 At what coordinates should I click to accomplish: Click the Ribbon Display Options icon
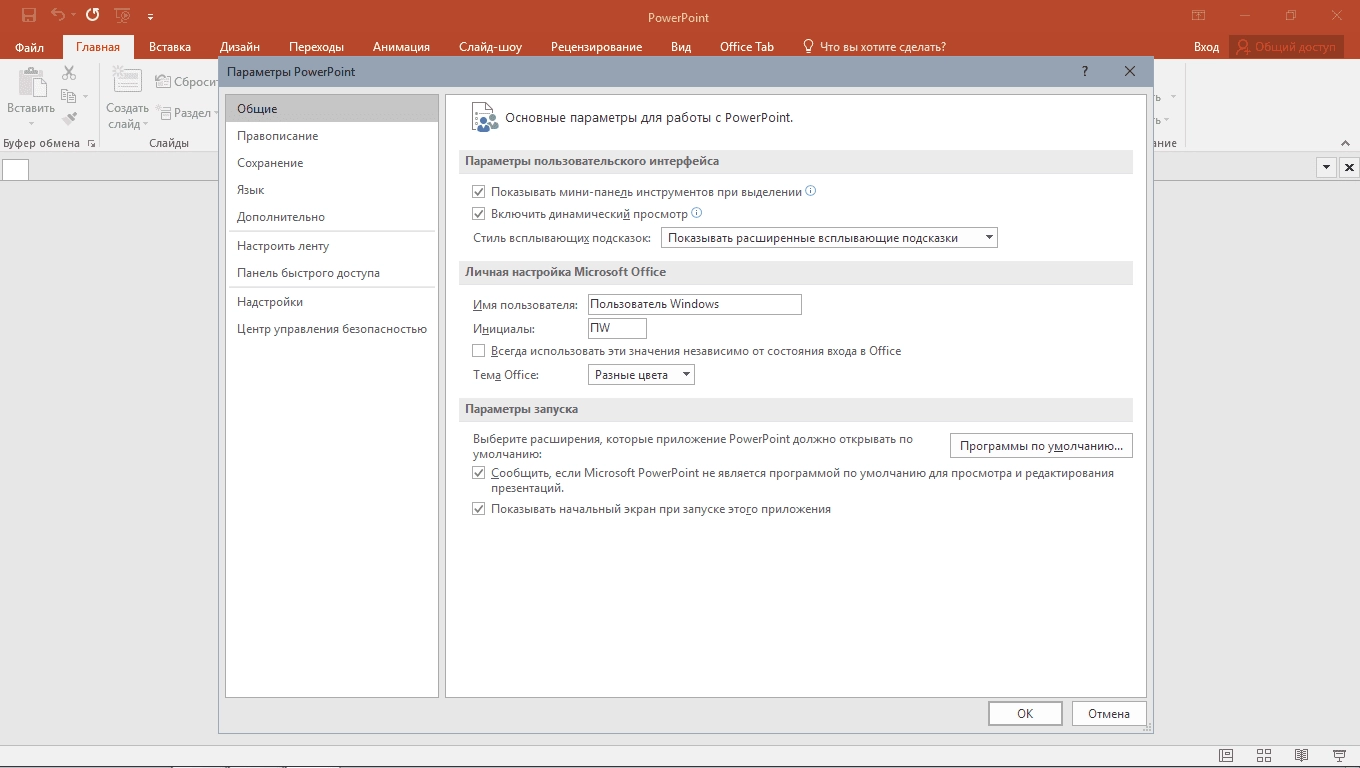click(x=1198, y=16)
